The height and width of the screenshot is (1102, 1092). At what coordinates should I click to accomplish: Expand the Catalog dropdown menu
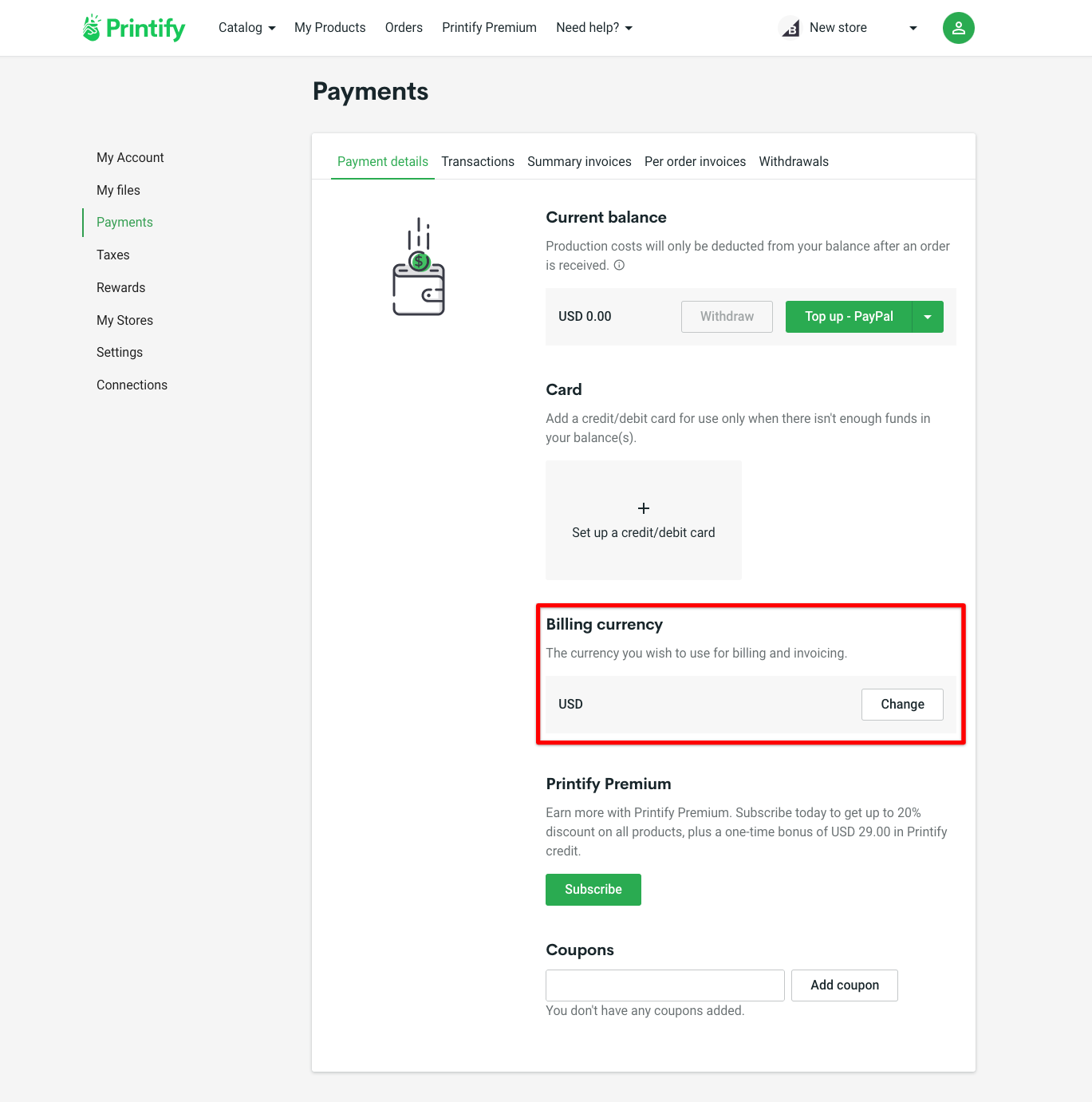[246, 28]
